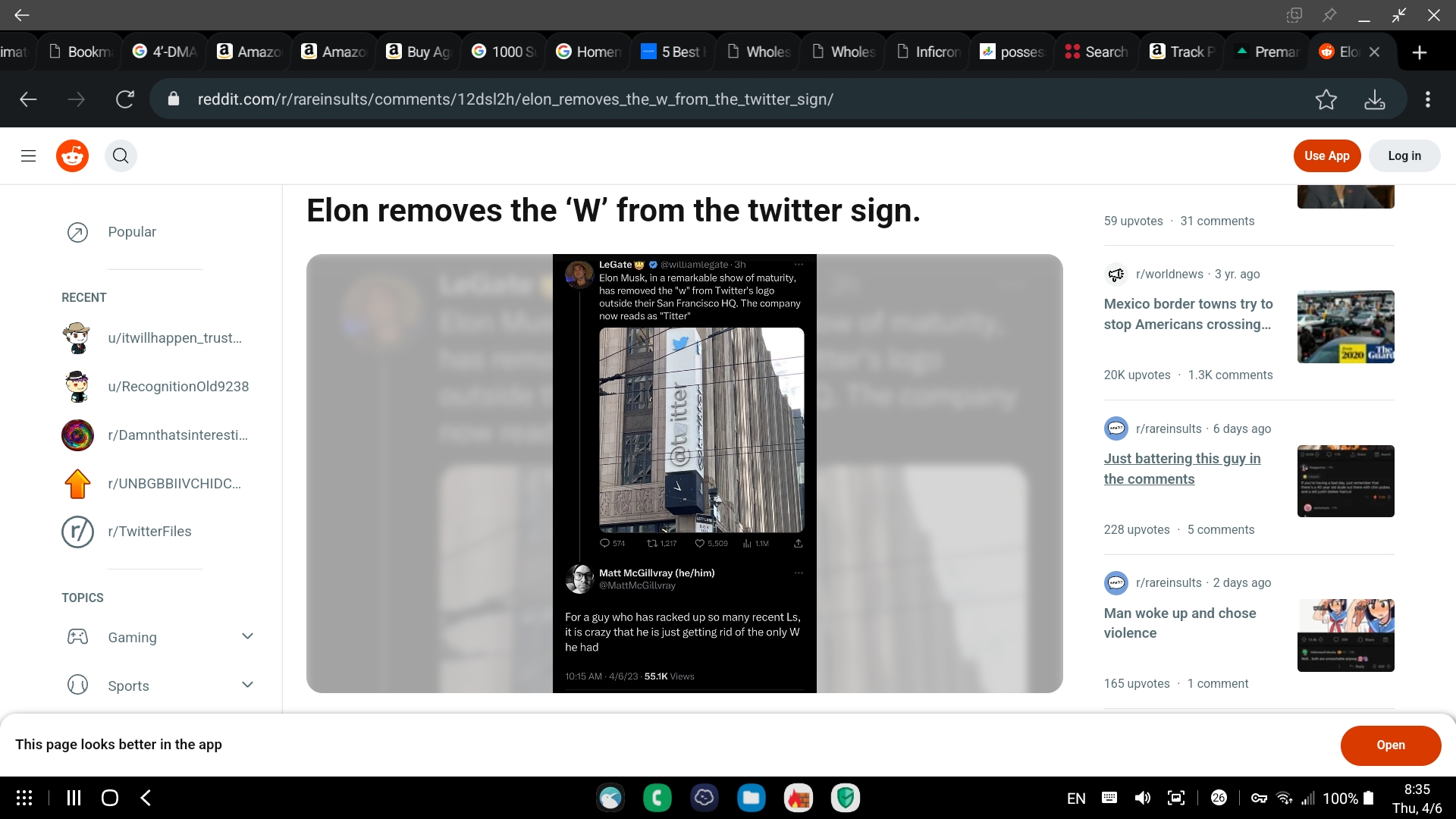This screenshot has height=819, width=1456.
Task: Click the Reddit logo home icon
Action: [73, 156]
